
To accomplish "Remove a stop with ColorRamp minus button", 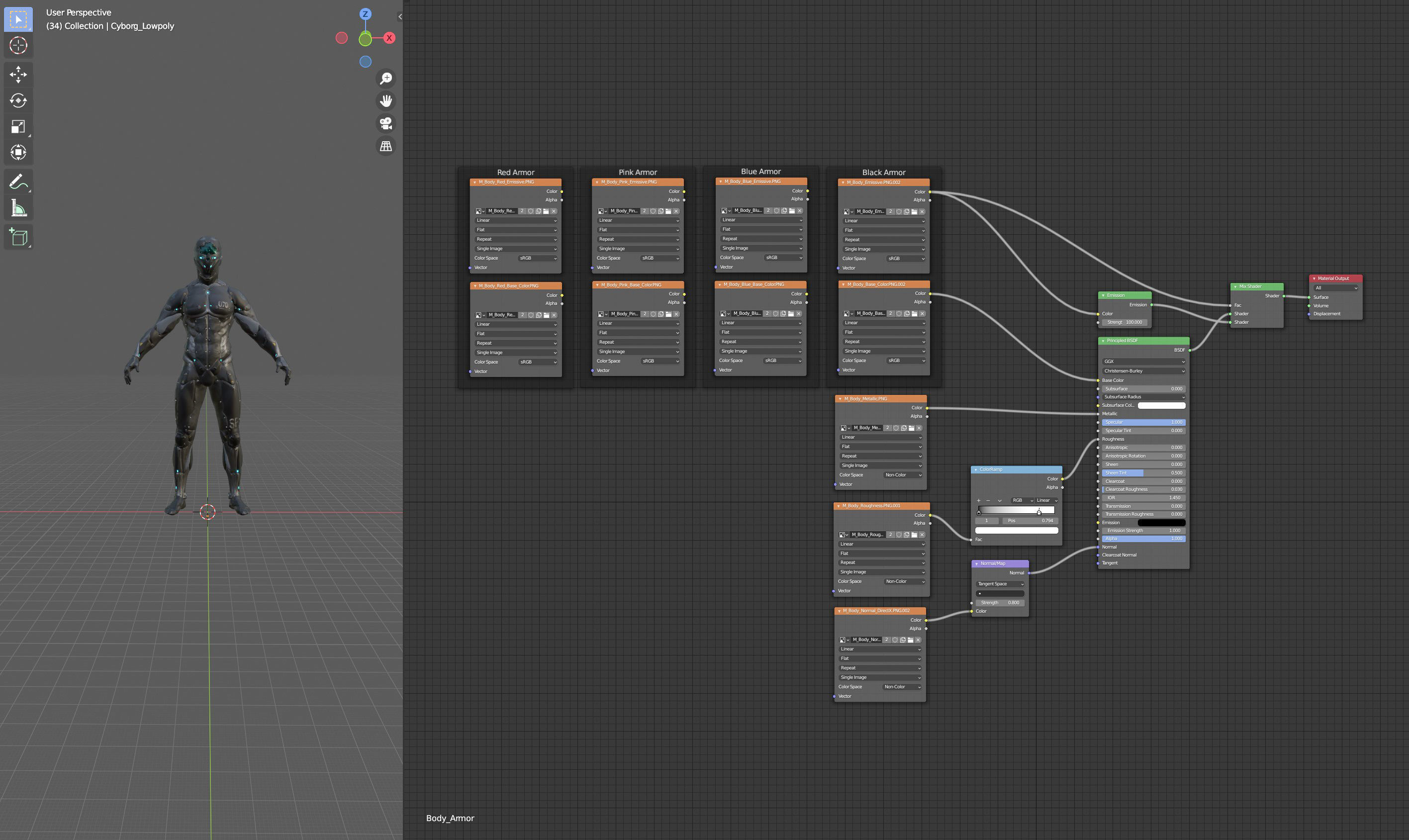I will (988, 500).
